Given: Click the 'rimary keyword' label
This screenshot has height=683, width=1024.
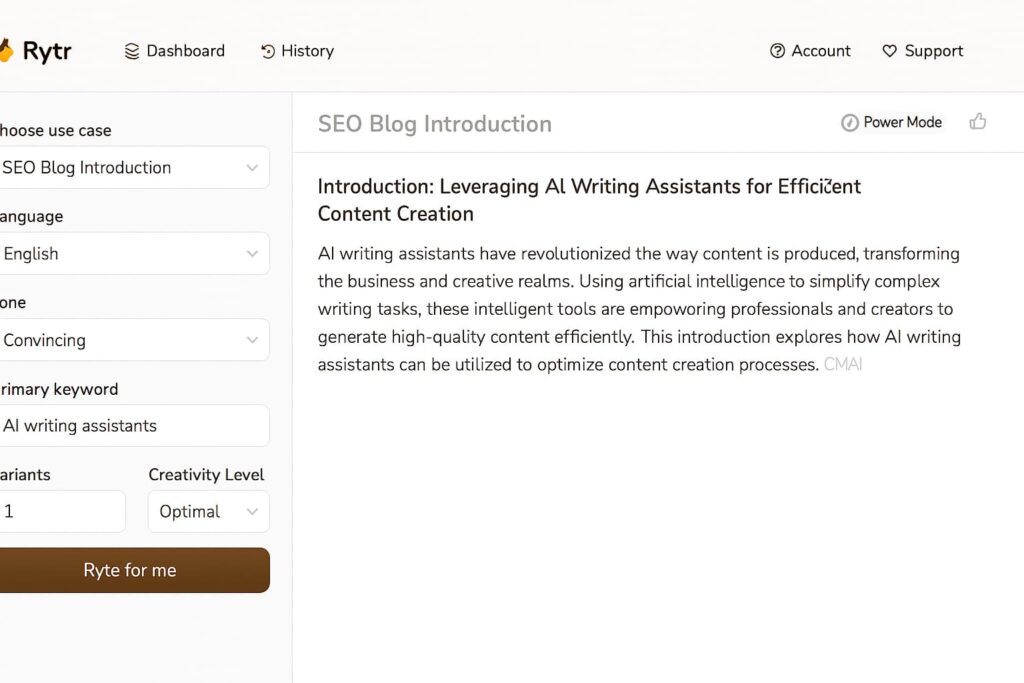Looking at the screenshot, I should (59, 389).
